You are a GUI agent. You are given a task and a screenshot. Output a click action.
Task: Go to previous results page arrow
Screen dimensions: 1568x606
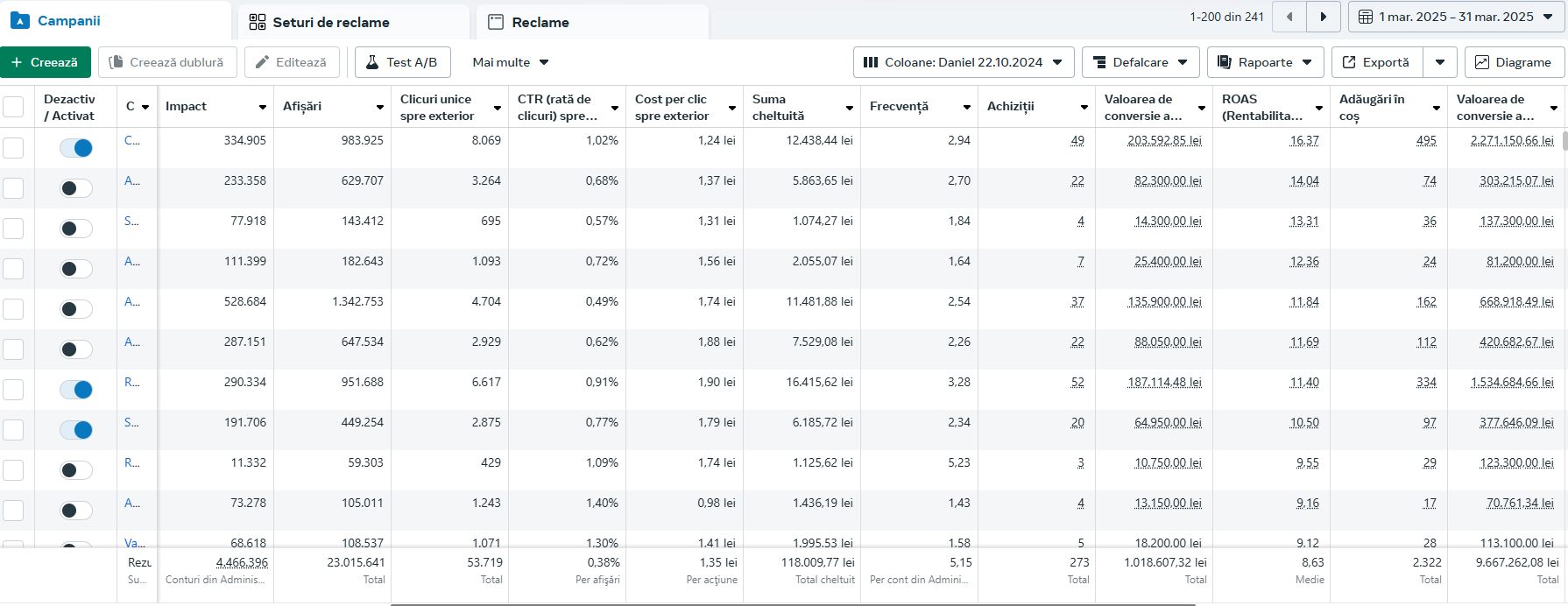click(x=1289, y=17)
